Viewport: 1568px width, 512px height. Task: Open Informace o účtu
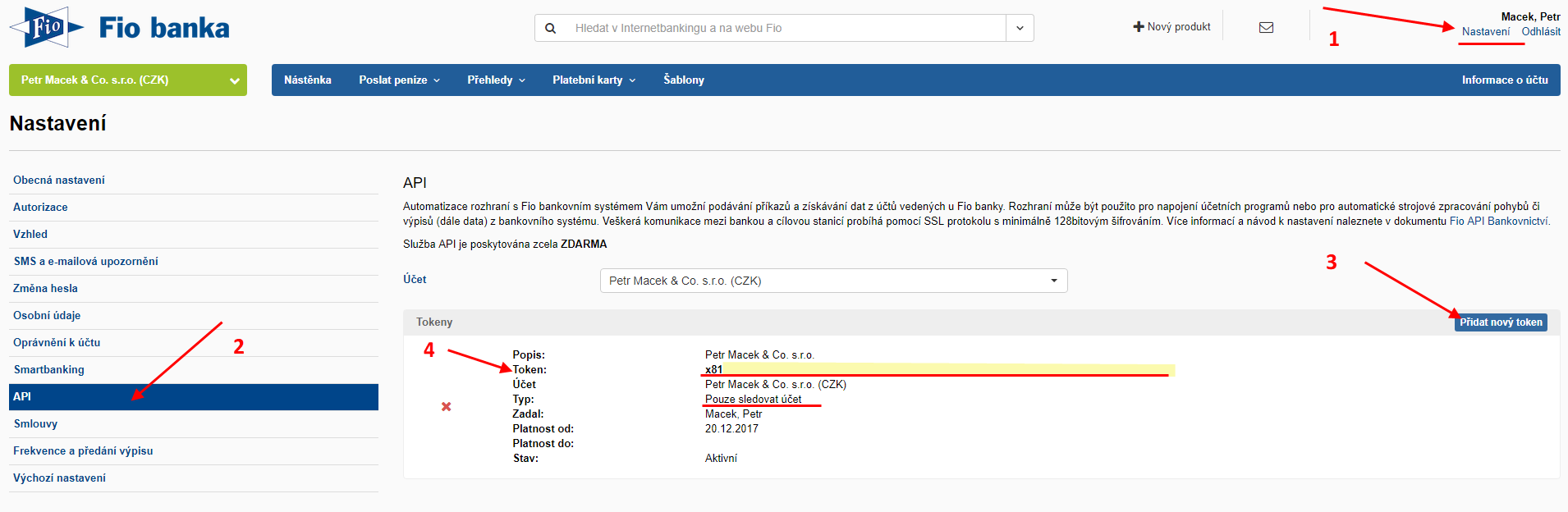1504,80
